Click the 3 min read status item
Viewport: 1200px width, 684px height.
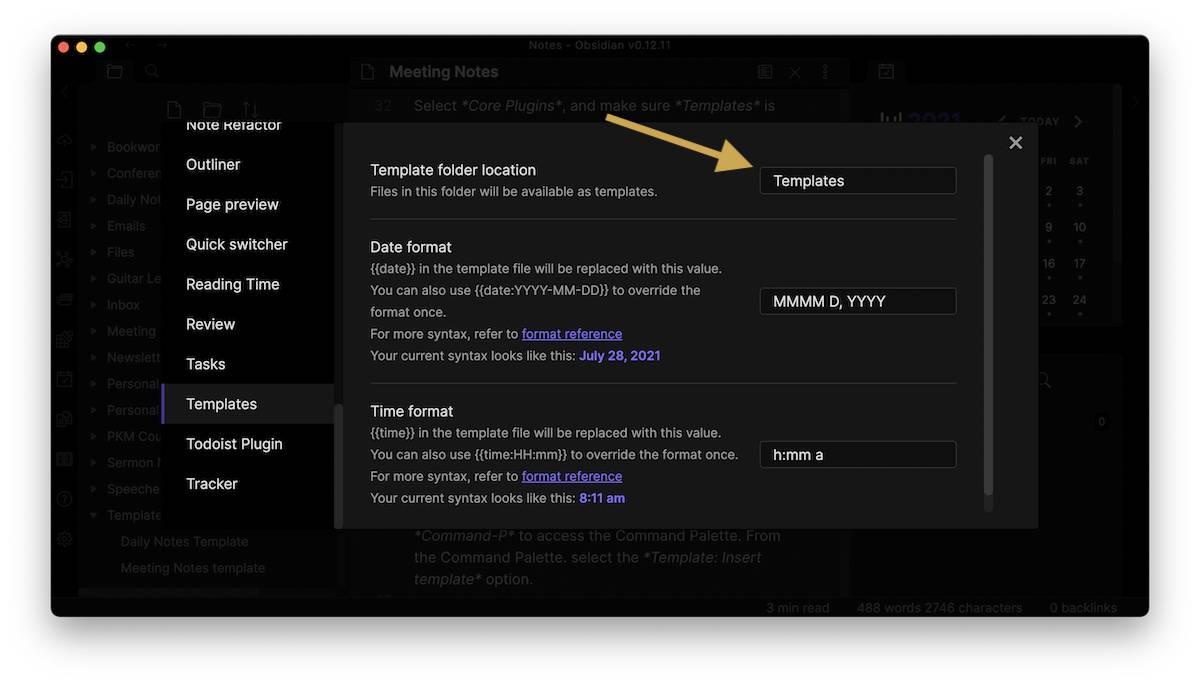(798, 608)
